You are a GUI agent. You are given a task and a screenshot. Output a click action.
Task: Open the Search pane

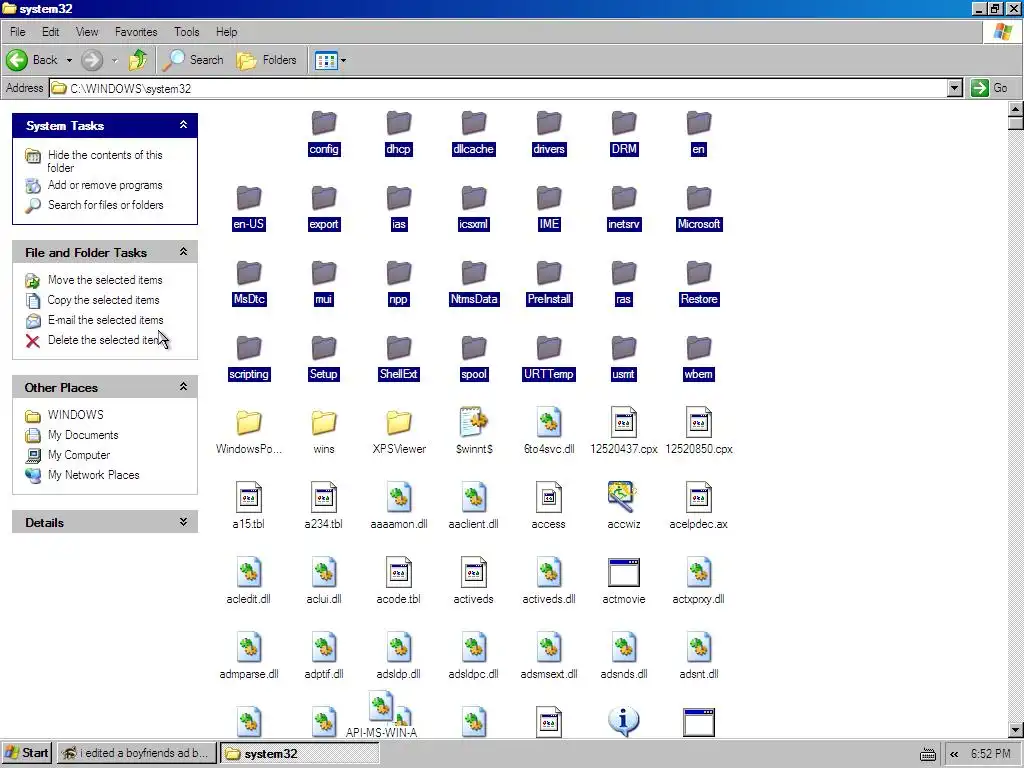(x=193, y=60)
